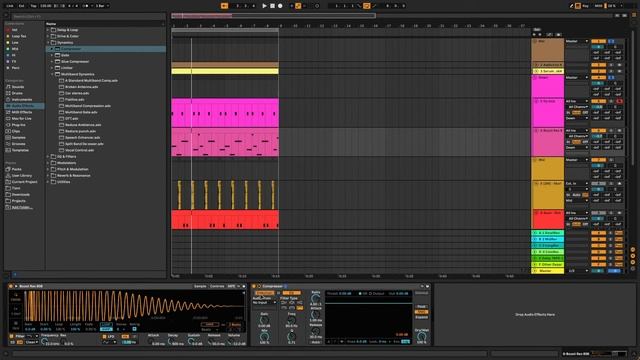The width and height of the screenshot is (640, 360).
Task: Drop Audio Effects Here area in device chain
Action: pyautogui.click(x=535, y=315)
